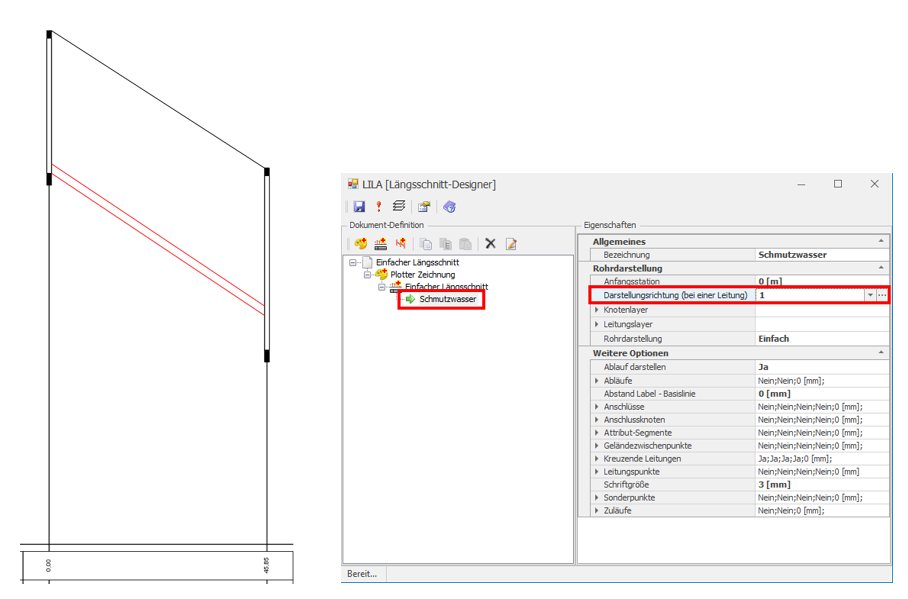The width and height of the screenshot is (908, 599).
Task: Open the Darstellungsrichtung dropdown arrow
Action: [870, 296]
